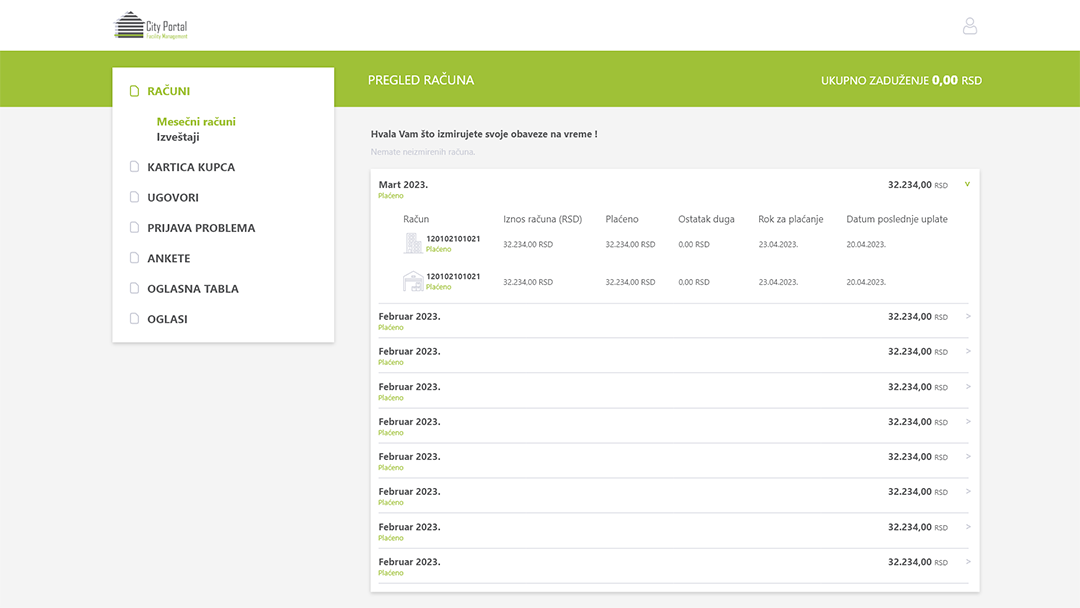Expand the second Februar 2023 row arrow

pyautogui.click(x=967, y=351)
